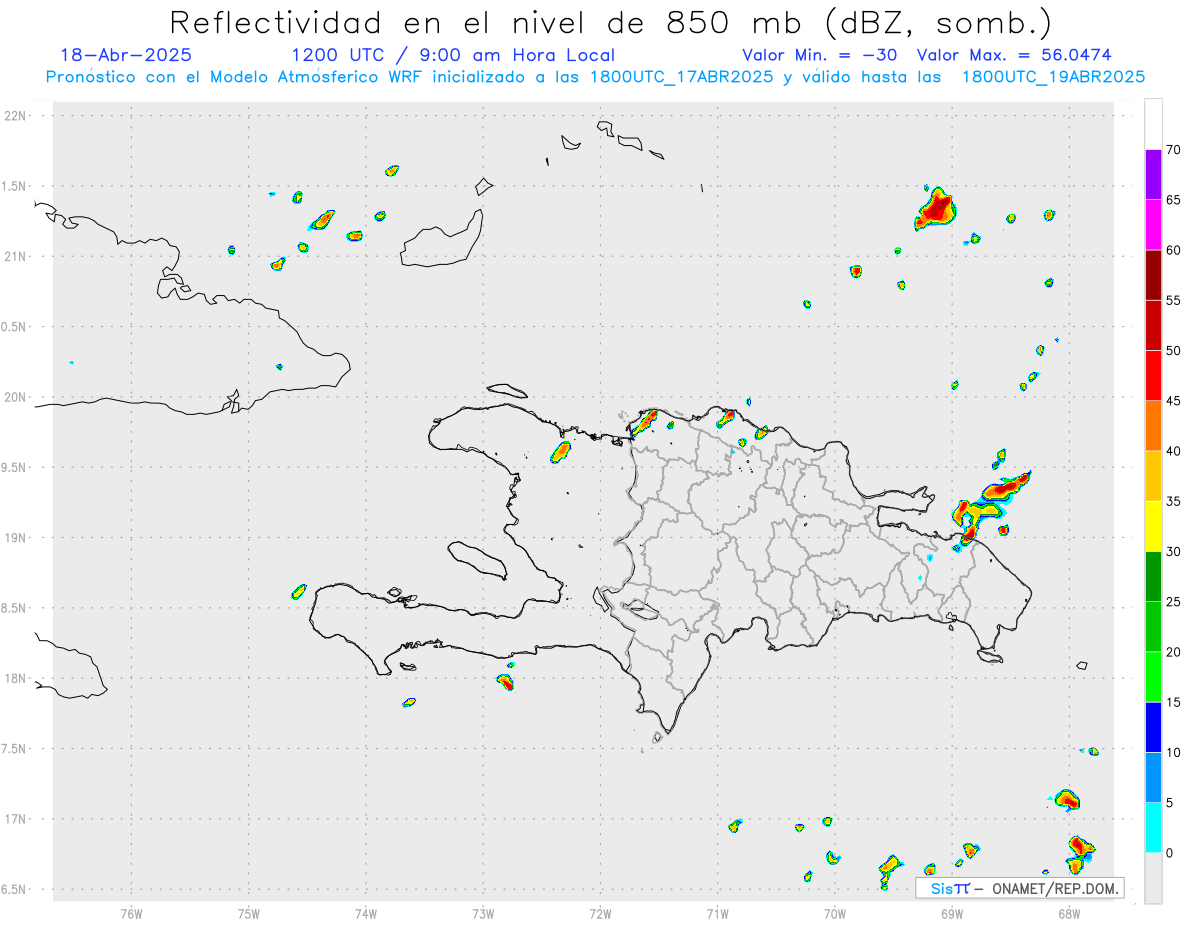Select the colorbar tick label '45'
Image resolution: width=1200 pixels, height=927 pixels.
(1173, 401)
